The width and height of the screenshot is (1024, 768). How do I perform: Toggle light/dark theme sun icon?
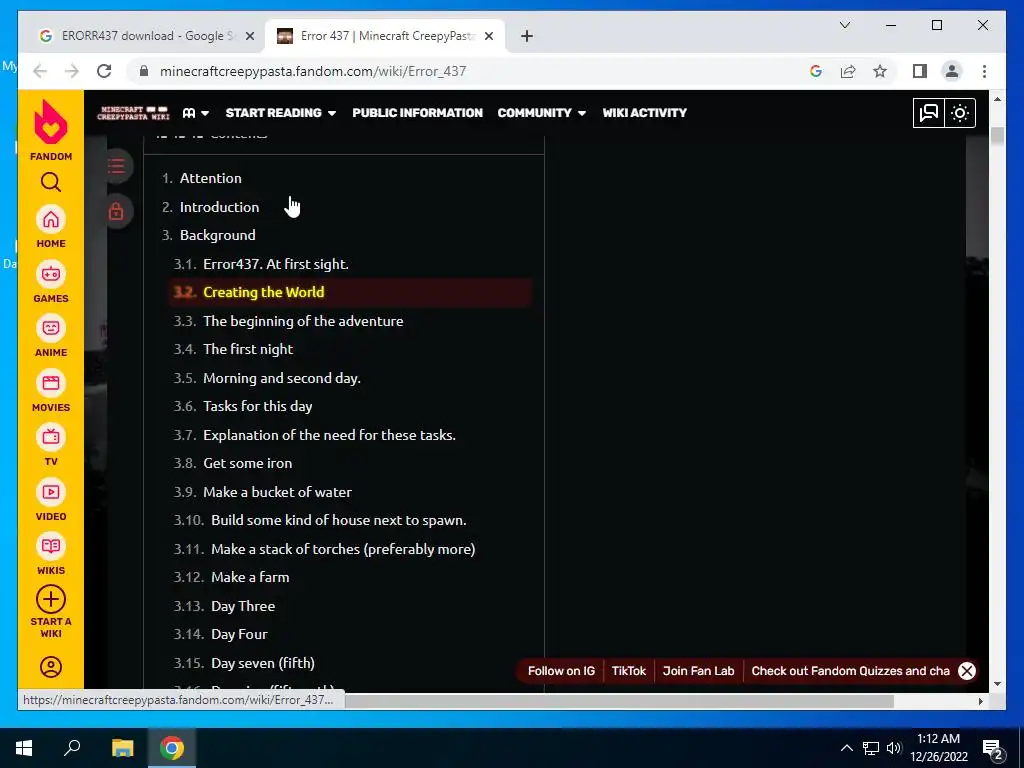coord(959,113)
